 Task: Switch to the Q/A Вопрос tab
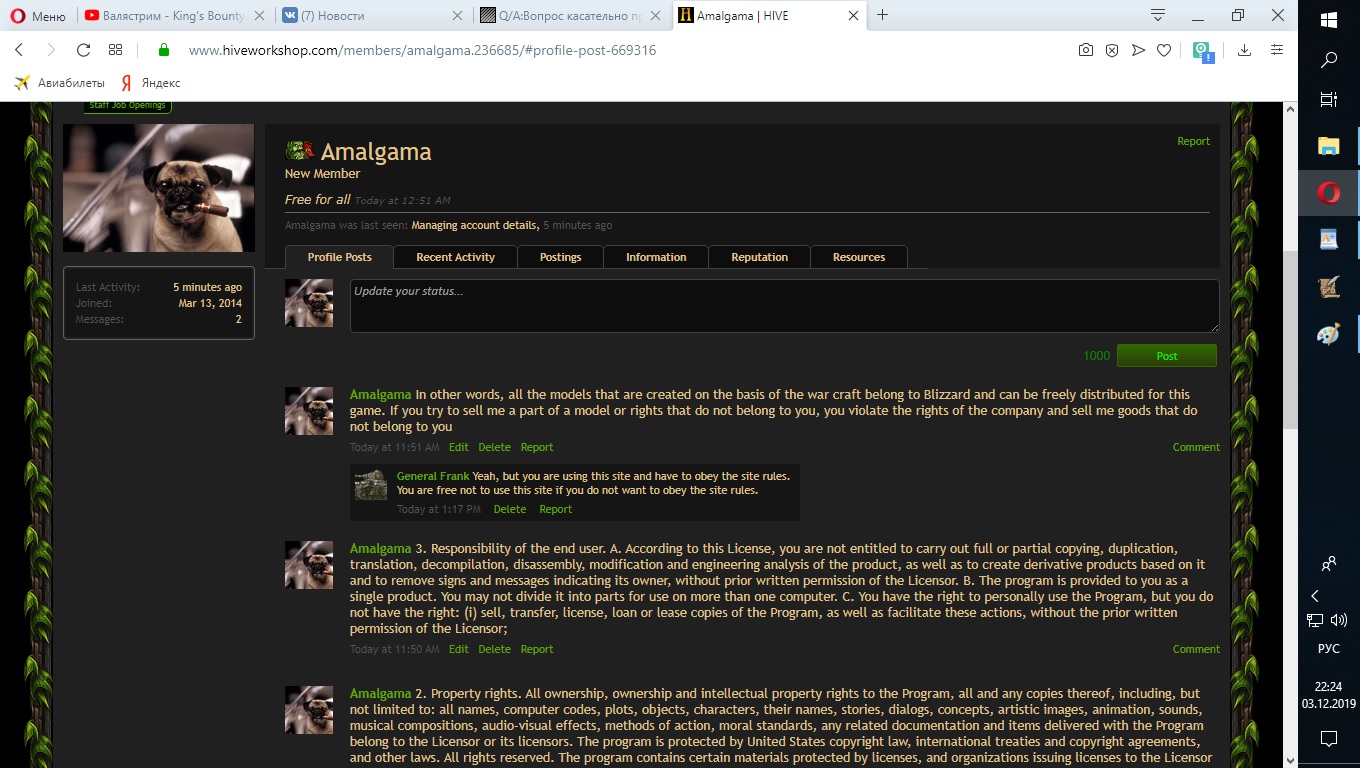coord(570,16)
